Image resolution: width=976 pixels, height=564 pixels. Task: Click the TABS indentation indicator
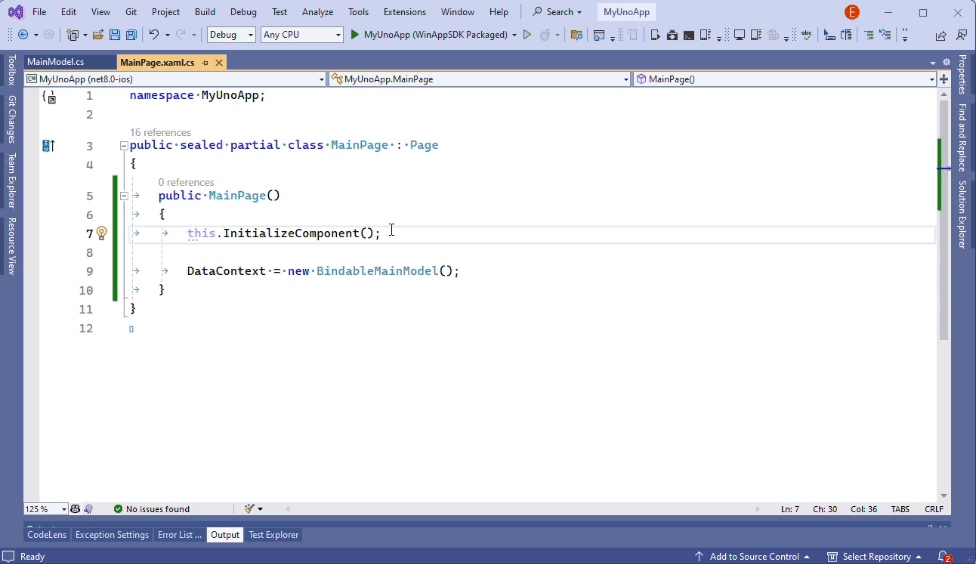pyautogui.click(x=900, y=509)
